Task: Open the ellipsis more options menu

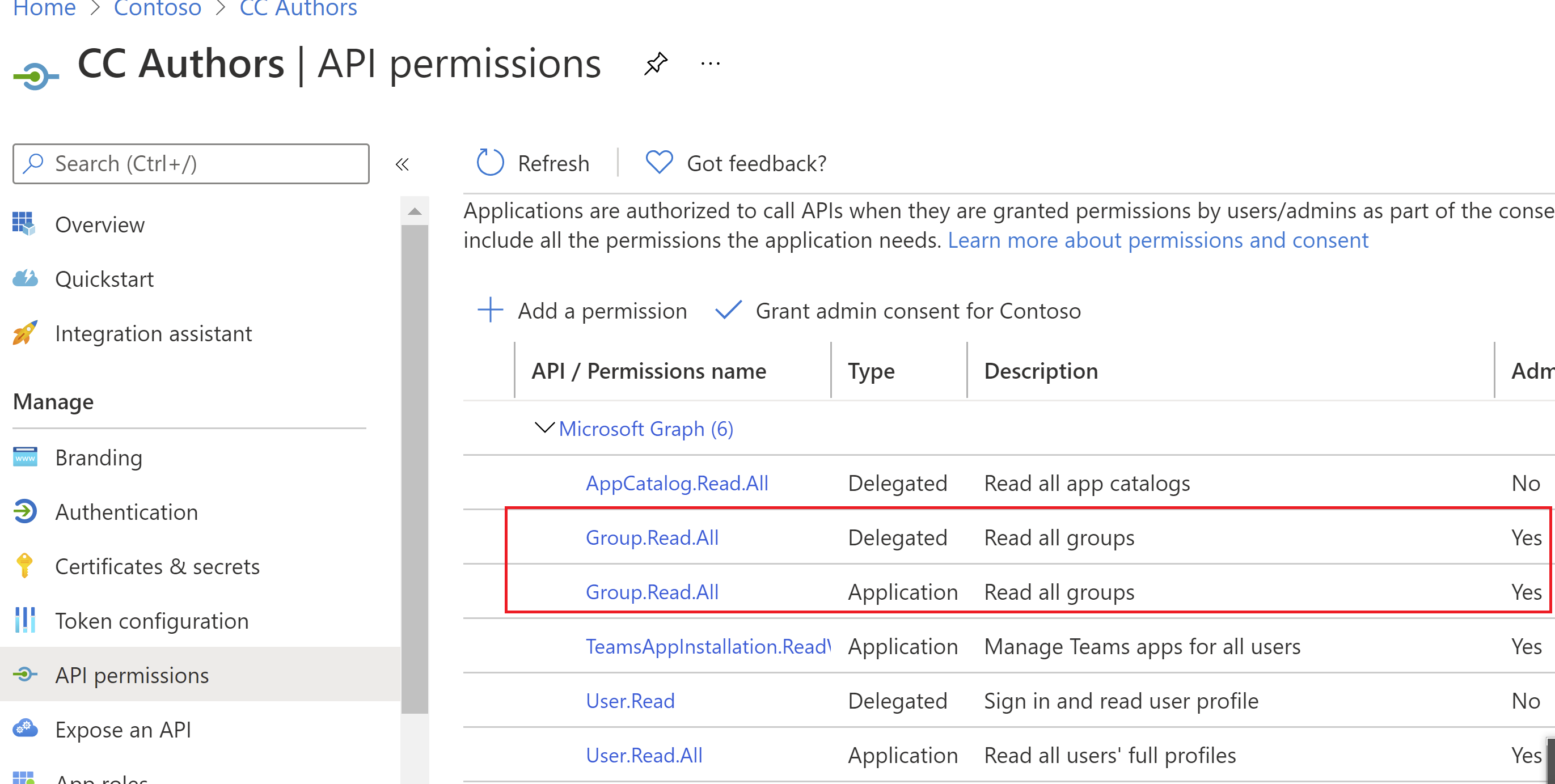Action: coord(710,63)
